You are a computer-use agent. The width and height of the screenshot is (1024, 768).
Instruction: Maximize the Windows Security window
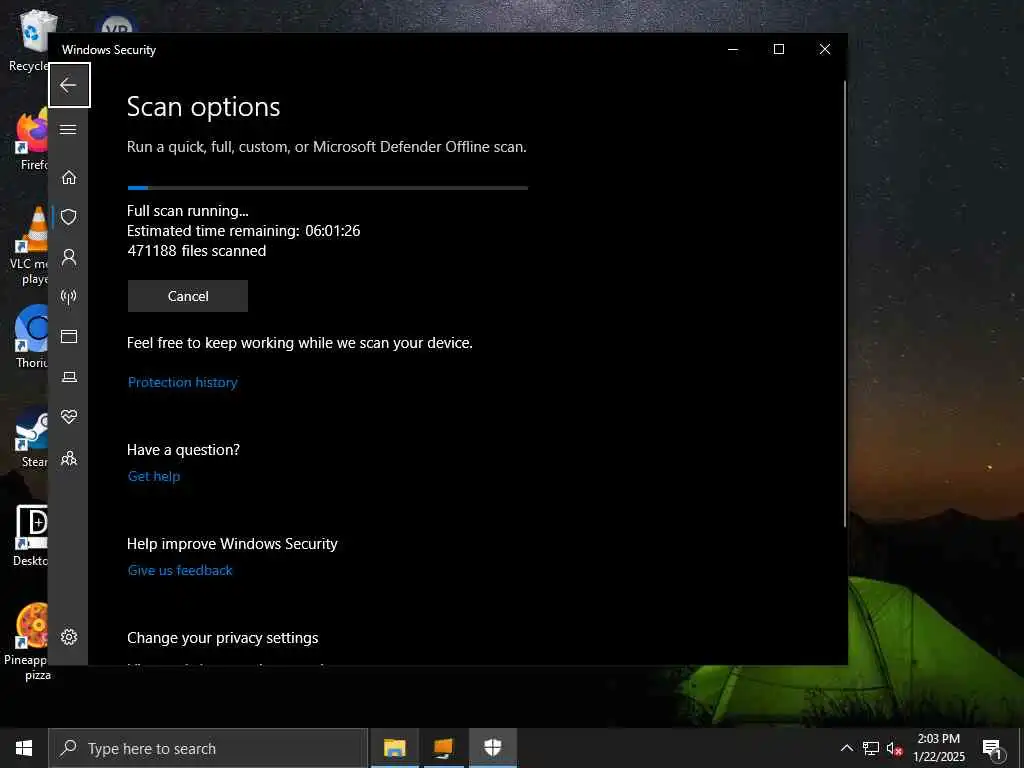778,50
